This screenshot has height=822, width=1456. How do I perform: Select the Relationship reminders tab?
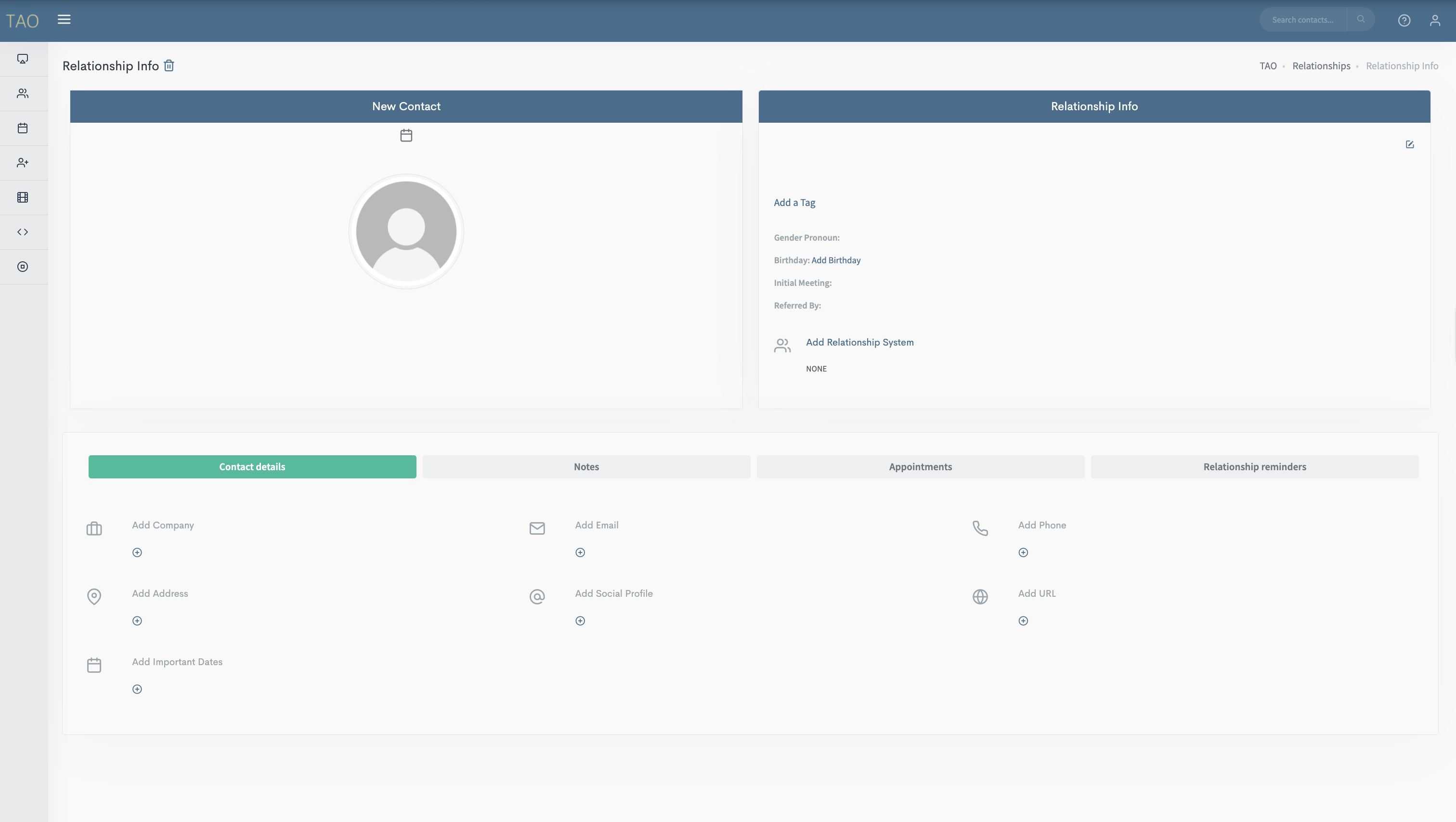[1254, 467]
